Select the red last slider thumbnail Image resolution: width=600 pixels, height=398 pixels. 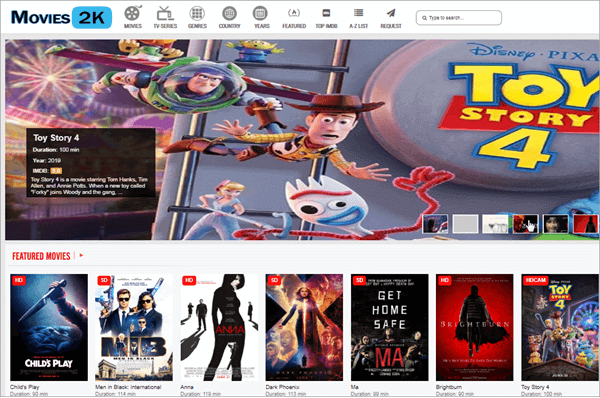[x=585, y=224]
